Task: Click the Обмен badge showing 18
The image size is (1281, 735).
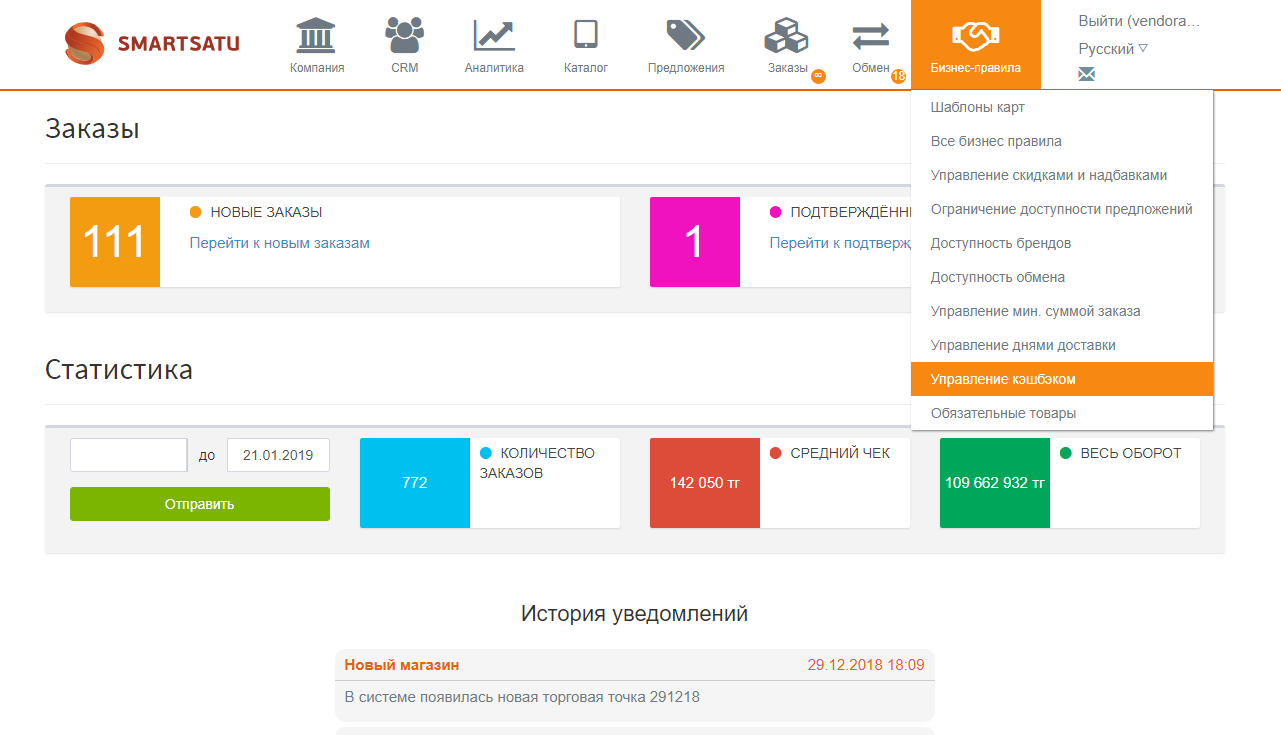Action: pos(898,76)
